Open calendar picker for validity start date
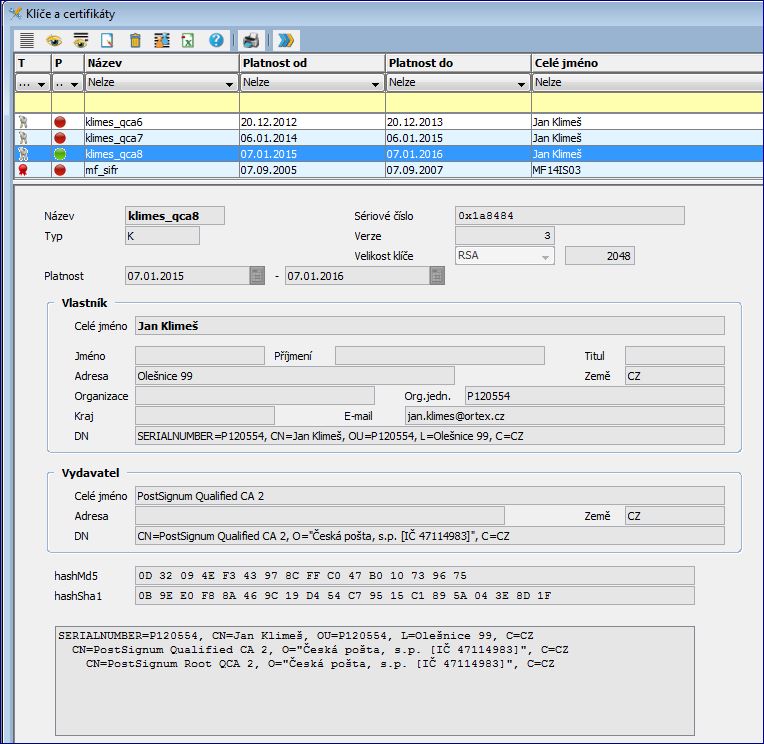 tap(257, 276)
